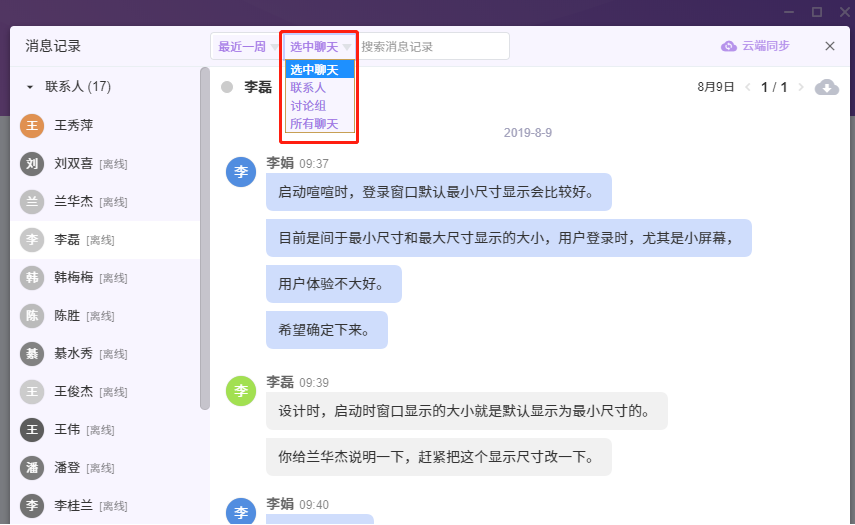Go to next page arrow
The image size is (855, 525).
point(800,87)
